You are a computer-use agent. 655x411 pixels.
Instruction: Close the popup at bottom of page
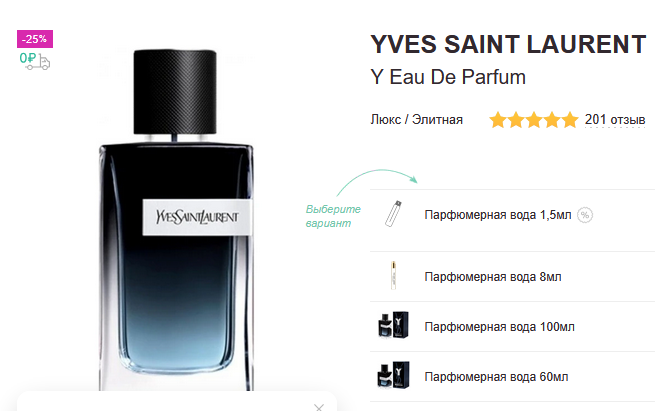[x=319, y=407]
